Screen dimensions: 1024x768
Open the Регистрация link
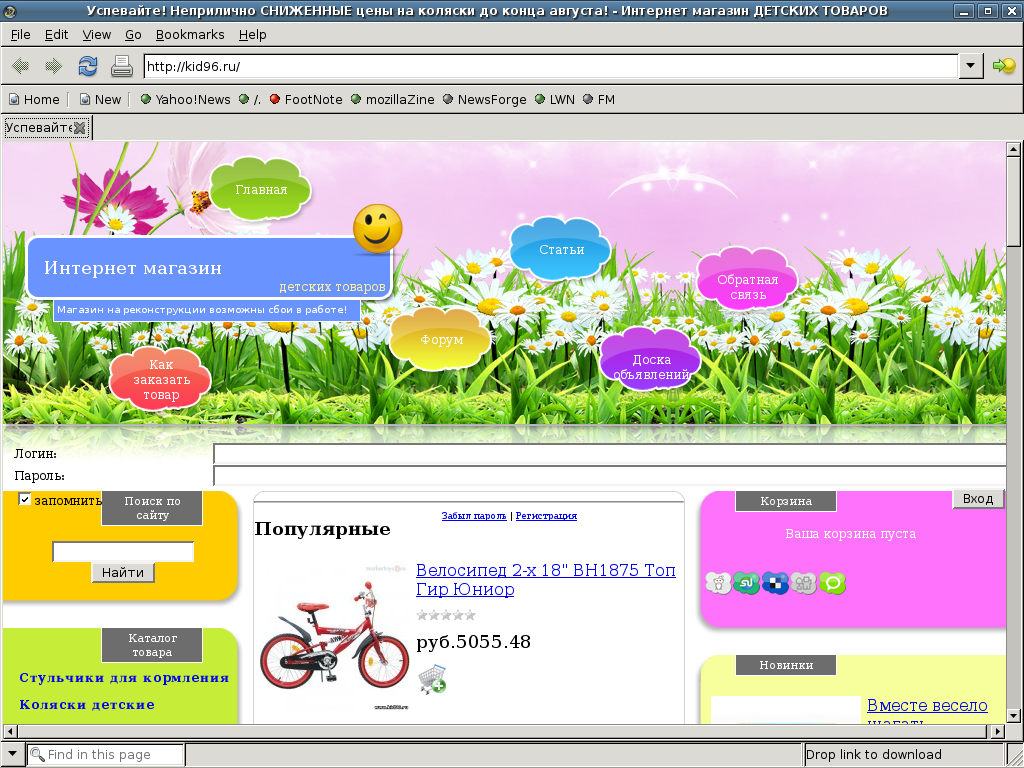(546, 516)
